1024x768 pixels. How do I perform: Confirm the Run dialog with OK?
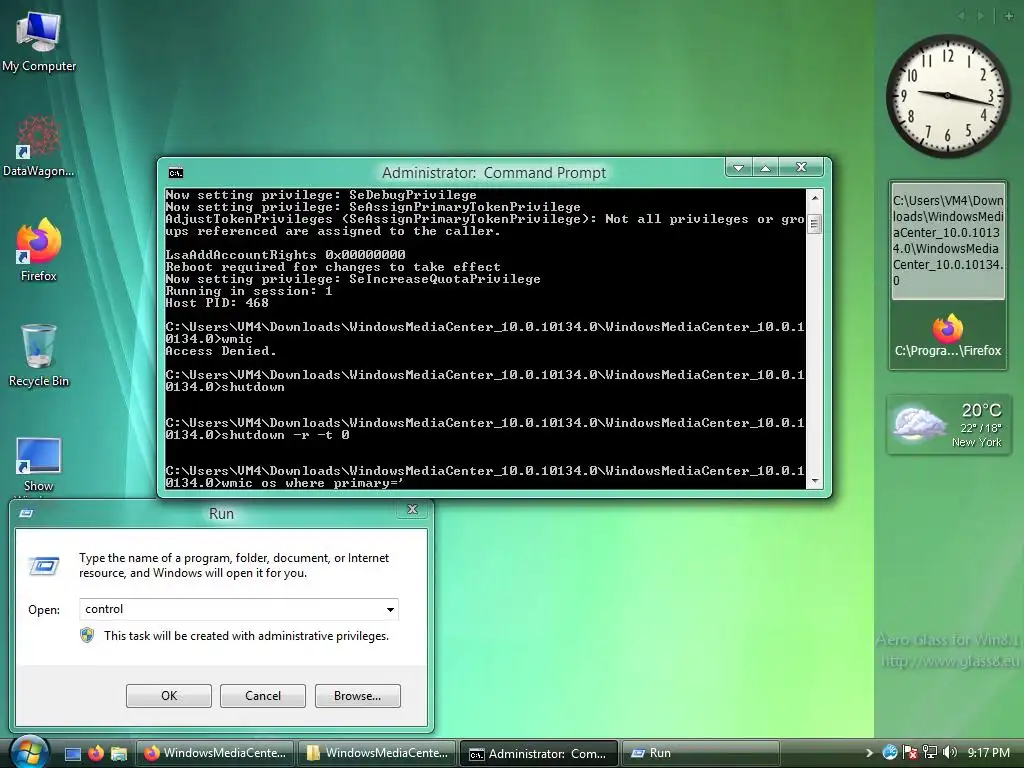(x=168, y=696)
